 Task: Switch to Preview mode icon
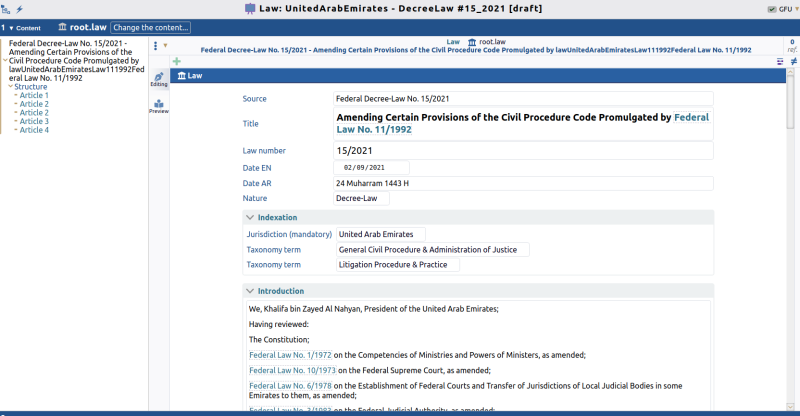point(159,106)
